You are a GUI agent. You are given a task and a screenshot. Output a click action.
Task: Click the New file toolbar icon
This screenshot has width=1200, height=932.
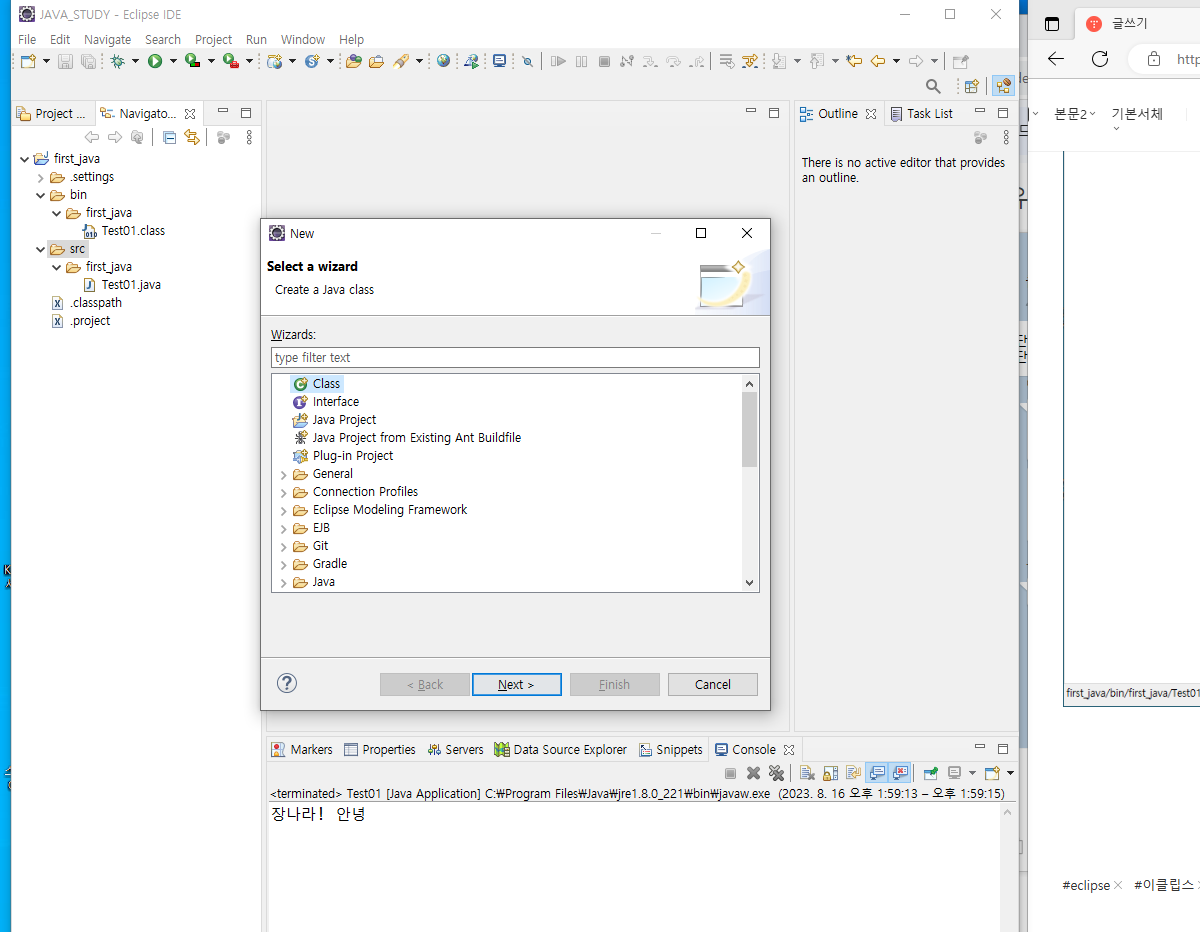click(x=28, y=61)
